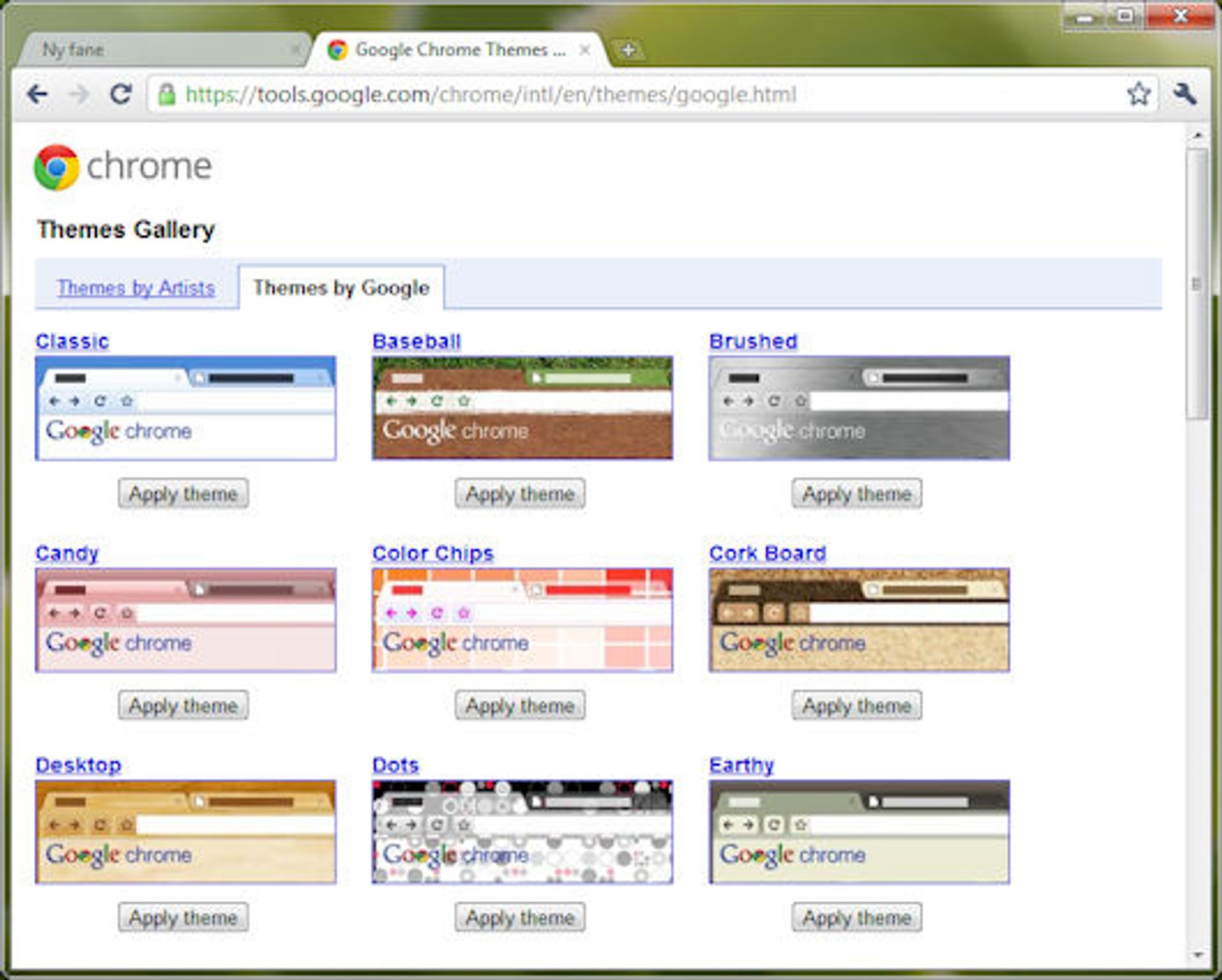
Task: Apply the Baseball theme
Action: (520, 494)
